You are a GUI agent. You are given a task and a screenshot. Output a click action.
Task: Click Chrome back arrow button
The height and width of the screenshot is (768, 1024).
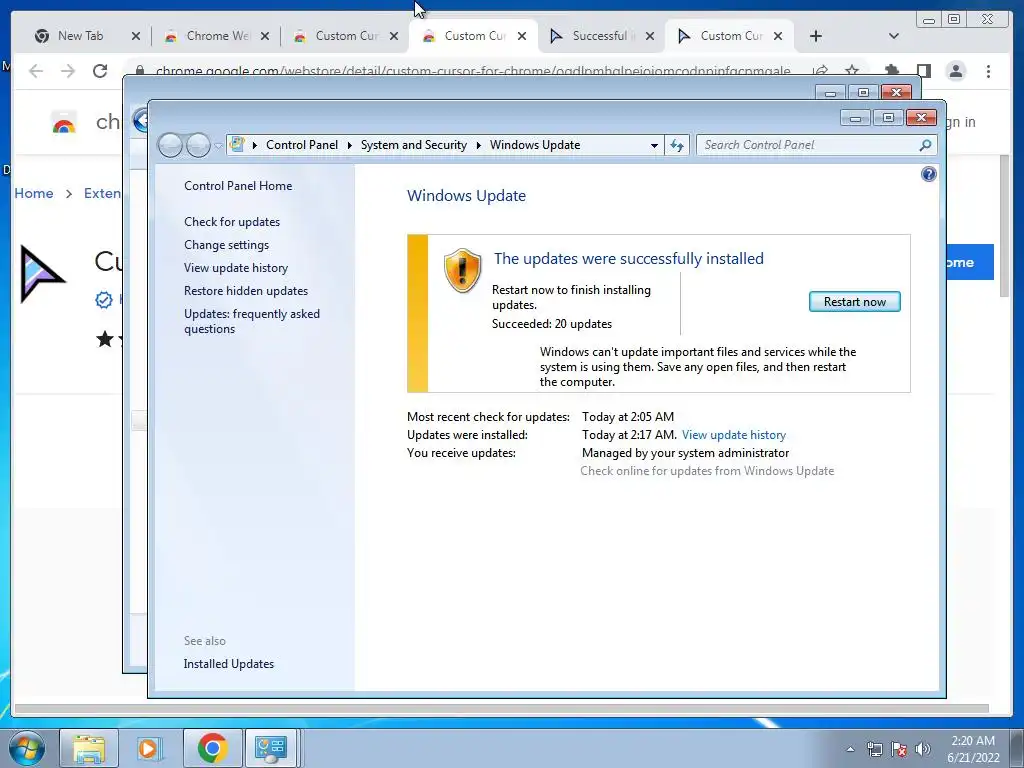[x=36, y=71]
